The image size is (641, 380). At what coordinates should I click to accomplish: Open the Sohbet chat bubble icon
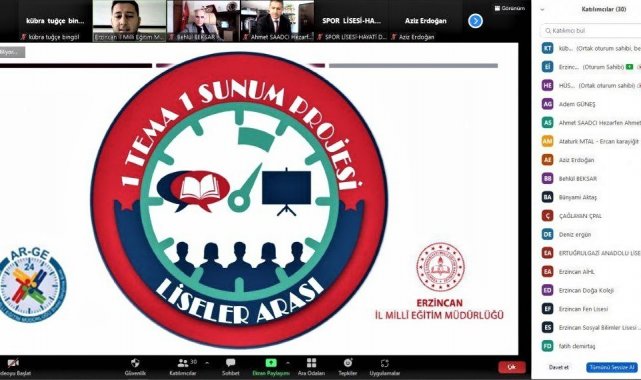[231, 363]
